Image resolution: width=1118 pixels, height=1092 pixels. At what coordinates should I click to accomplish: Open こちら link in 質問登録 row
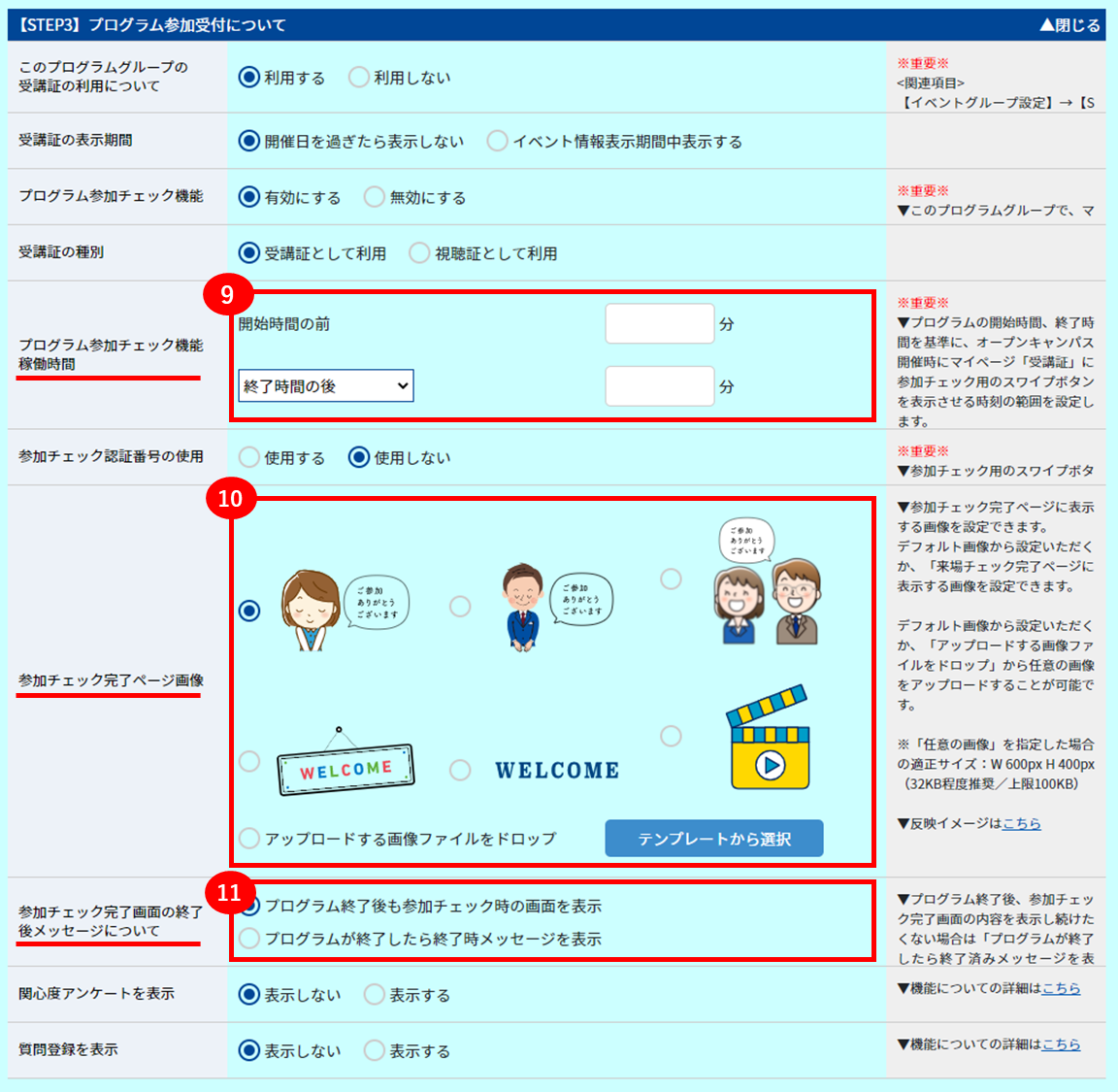pos(1061,1044)
